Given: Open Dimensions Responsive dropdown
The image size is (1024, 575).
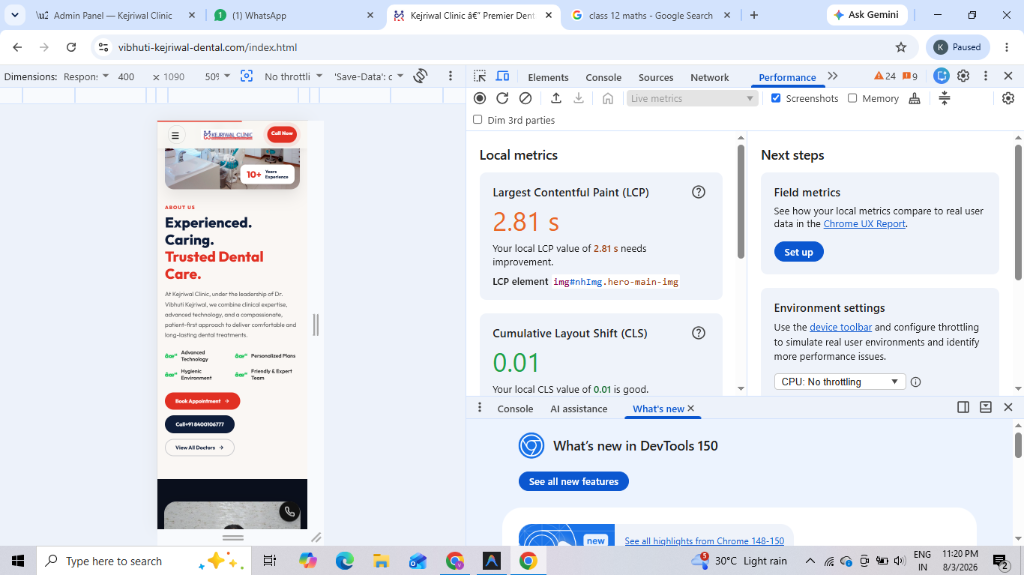Looking at the screenshot, I should click(86, 76).
